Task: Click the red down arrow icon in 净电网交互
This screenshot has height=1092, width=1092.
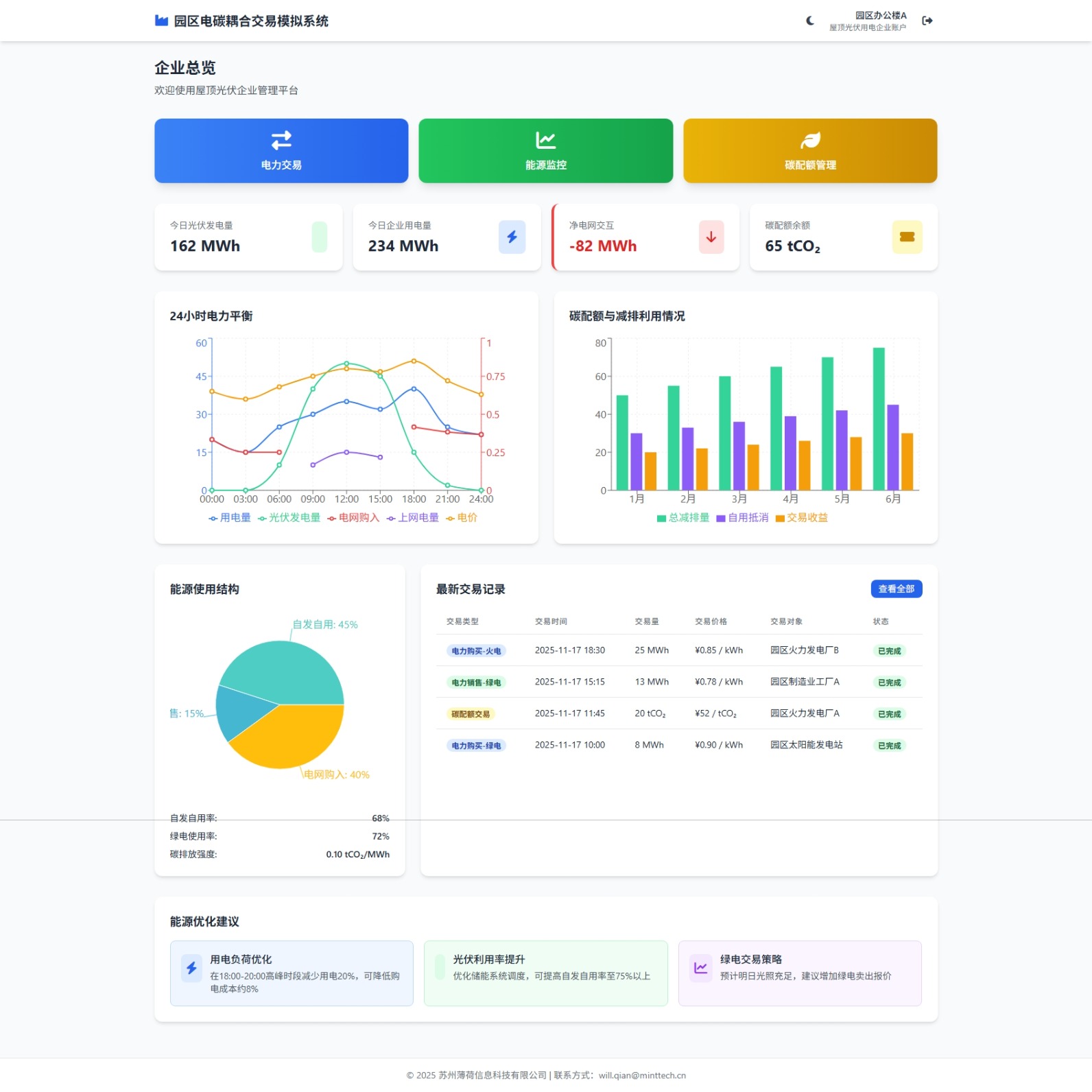Action: 711,237
